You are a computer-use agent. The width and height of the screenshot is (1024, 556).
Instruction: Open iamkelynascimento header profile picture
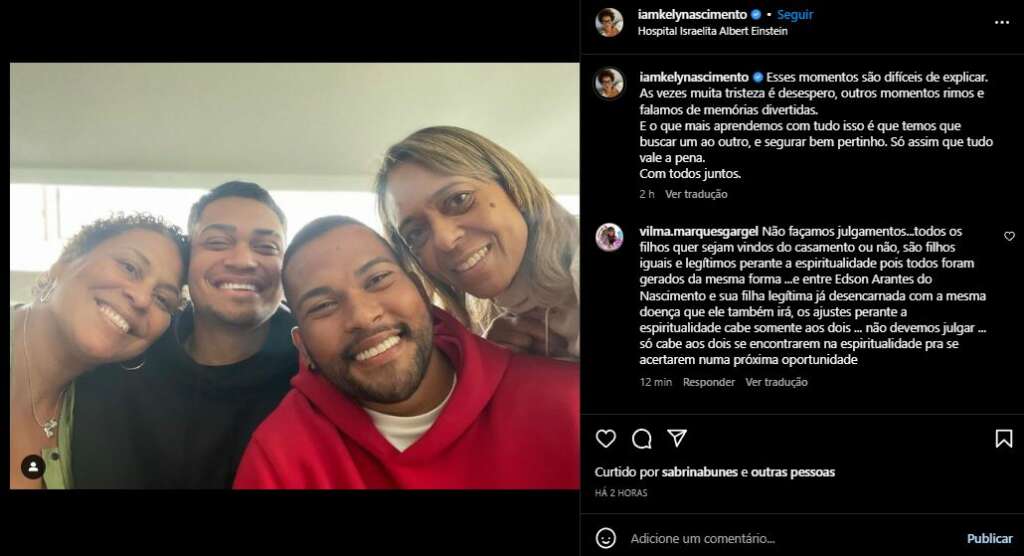[609, 22]
